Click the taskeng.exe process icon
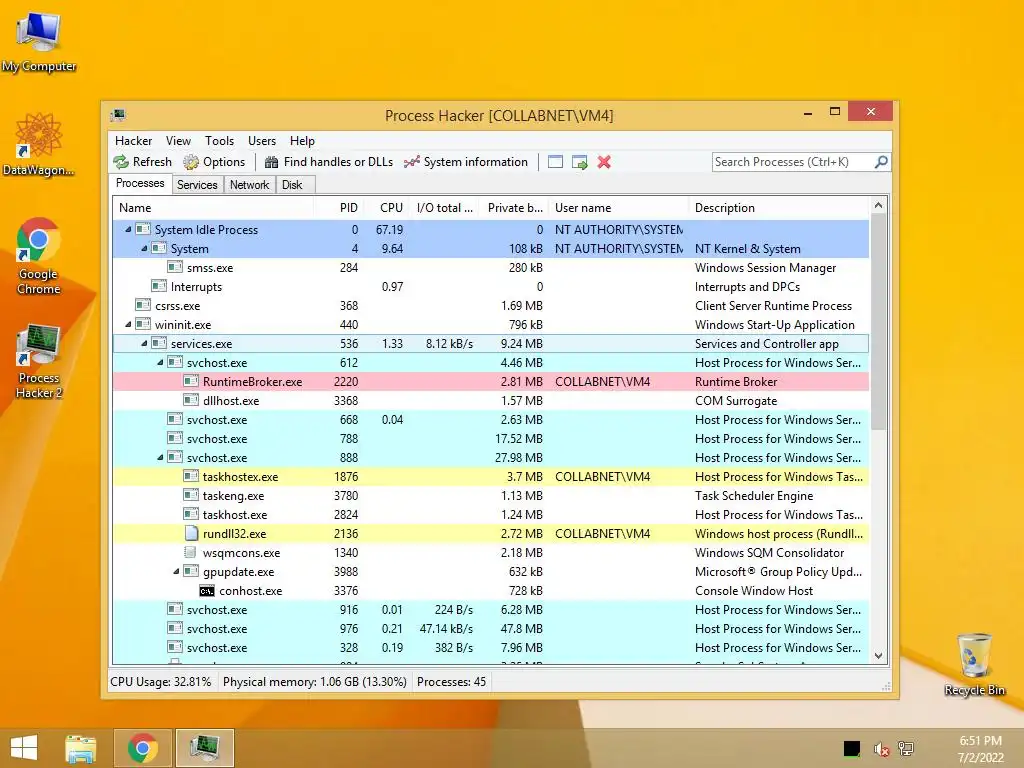The width and height of the screenshot is (1024, 768). pos(191,495)
